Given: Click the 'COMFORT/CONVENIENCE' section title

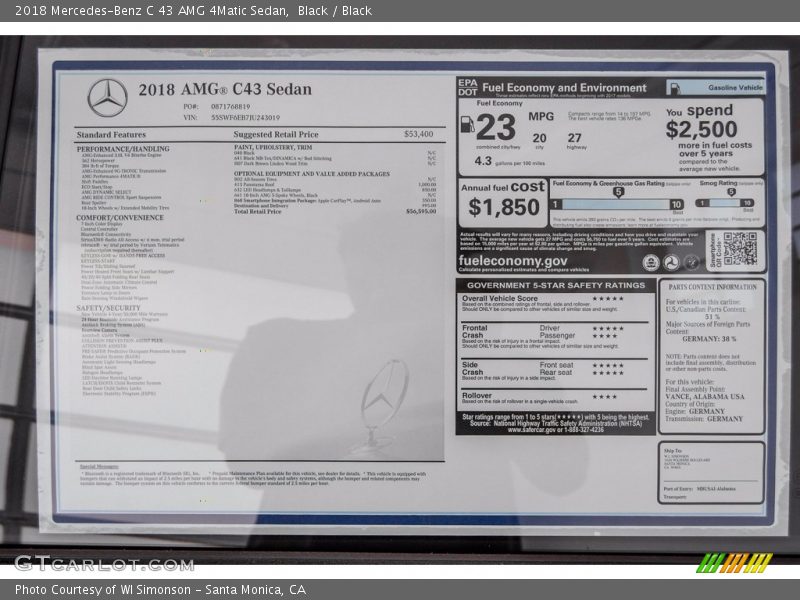Looking at the screenshot, I should point(120,217).
